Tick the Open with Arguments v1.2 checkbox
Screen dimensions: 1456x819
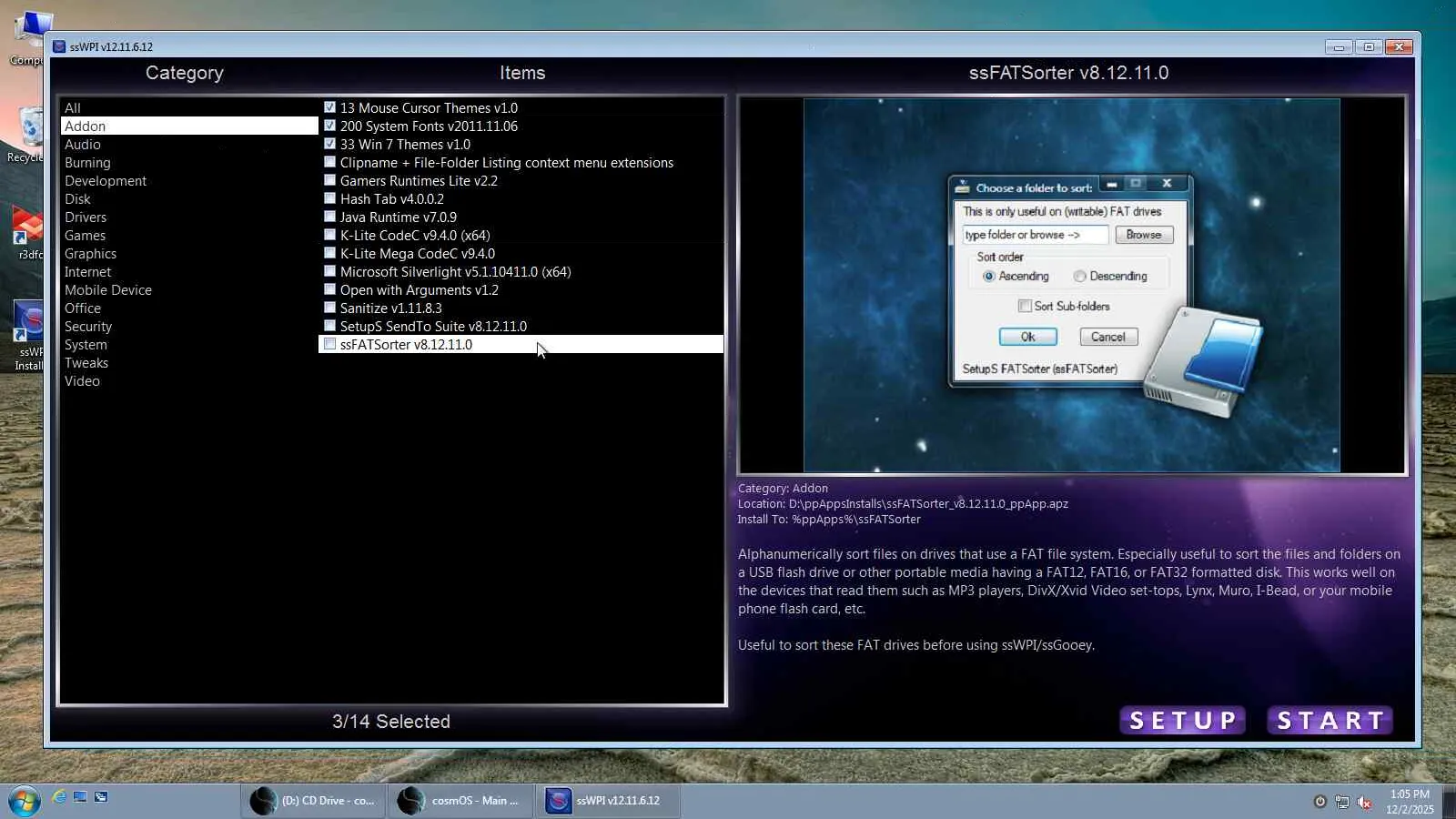[x=330, y=289]
